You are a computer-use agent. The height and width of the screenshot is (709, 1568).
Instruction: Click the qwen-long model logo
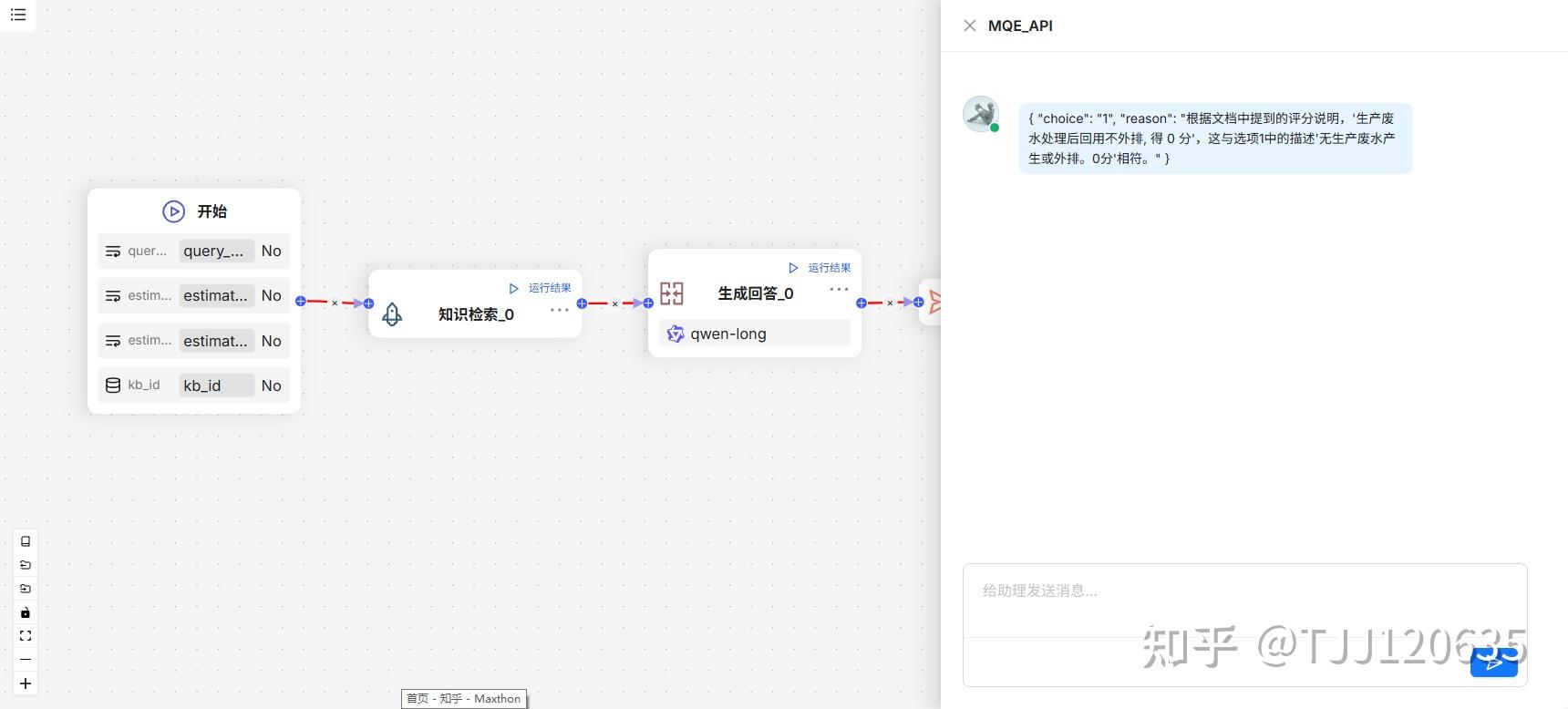click(676, 334)
